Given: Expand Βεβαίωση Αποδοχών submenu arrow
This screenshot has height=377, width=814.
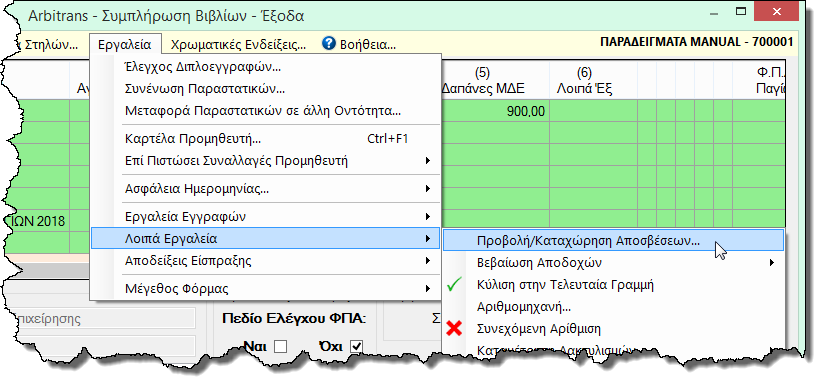Looking at the screenshot, I should pos(772,263).
